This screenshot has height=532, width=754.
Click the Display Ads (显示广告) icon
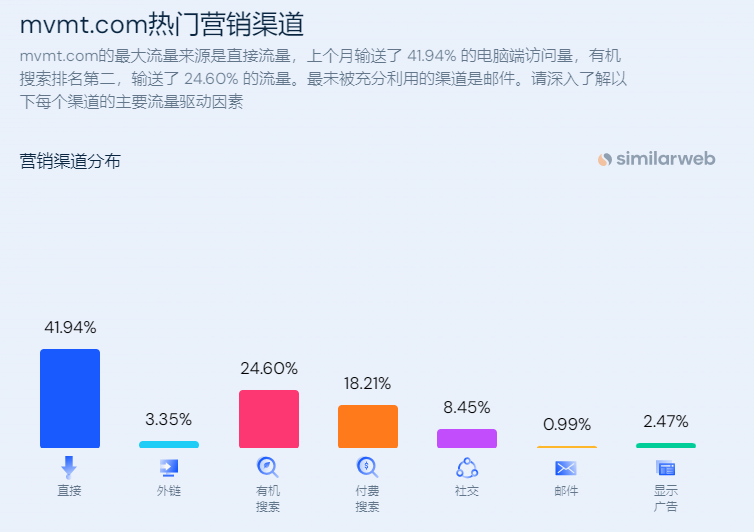coord(666,468)
